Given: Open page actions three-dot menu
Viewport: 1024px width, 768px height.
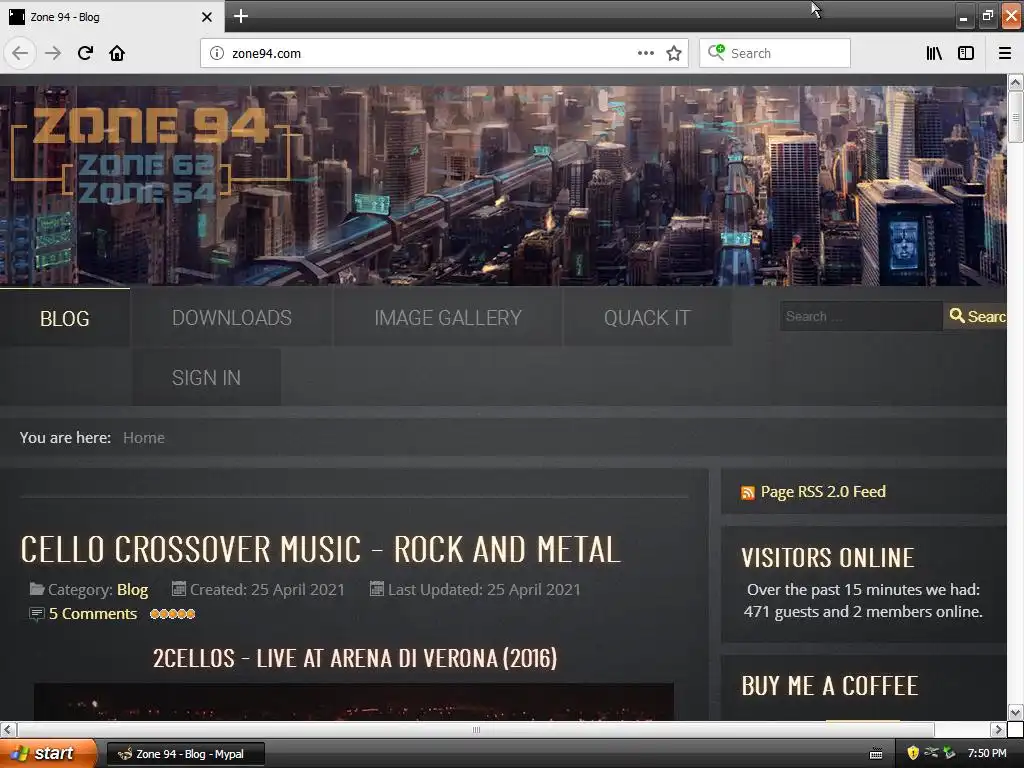Looking at the screenshot, I should pyautogui.click(x=645, y=53).
